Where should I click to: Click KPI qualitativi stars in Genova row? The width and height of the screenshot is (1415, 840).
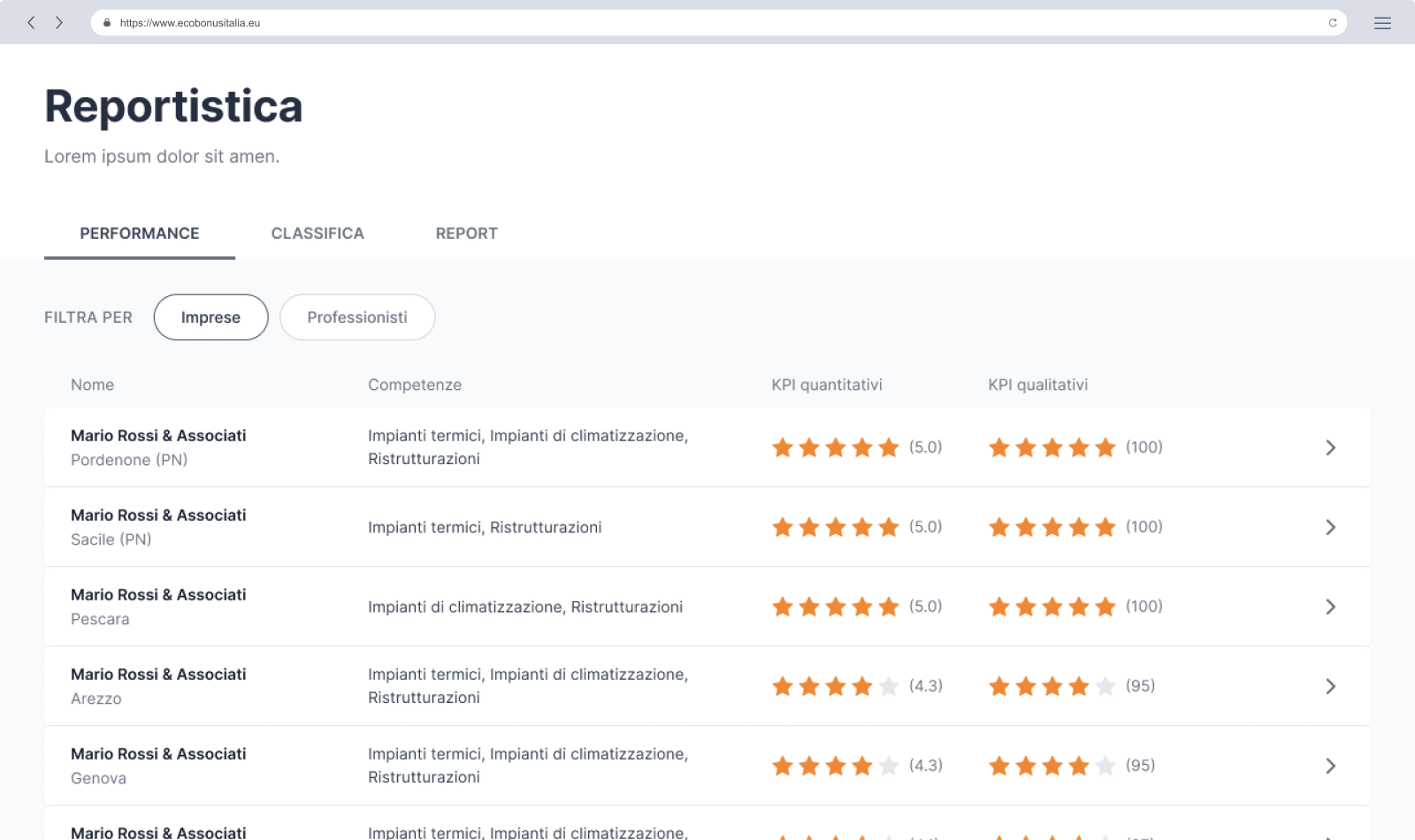click(1052, 766)
